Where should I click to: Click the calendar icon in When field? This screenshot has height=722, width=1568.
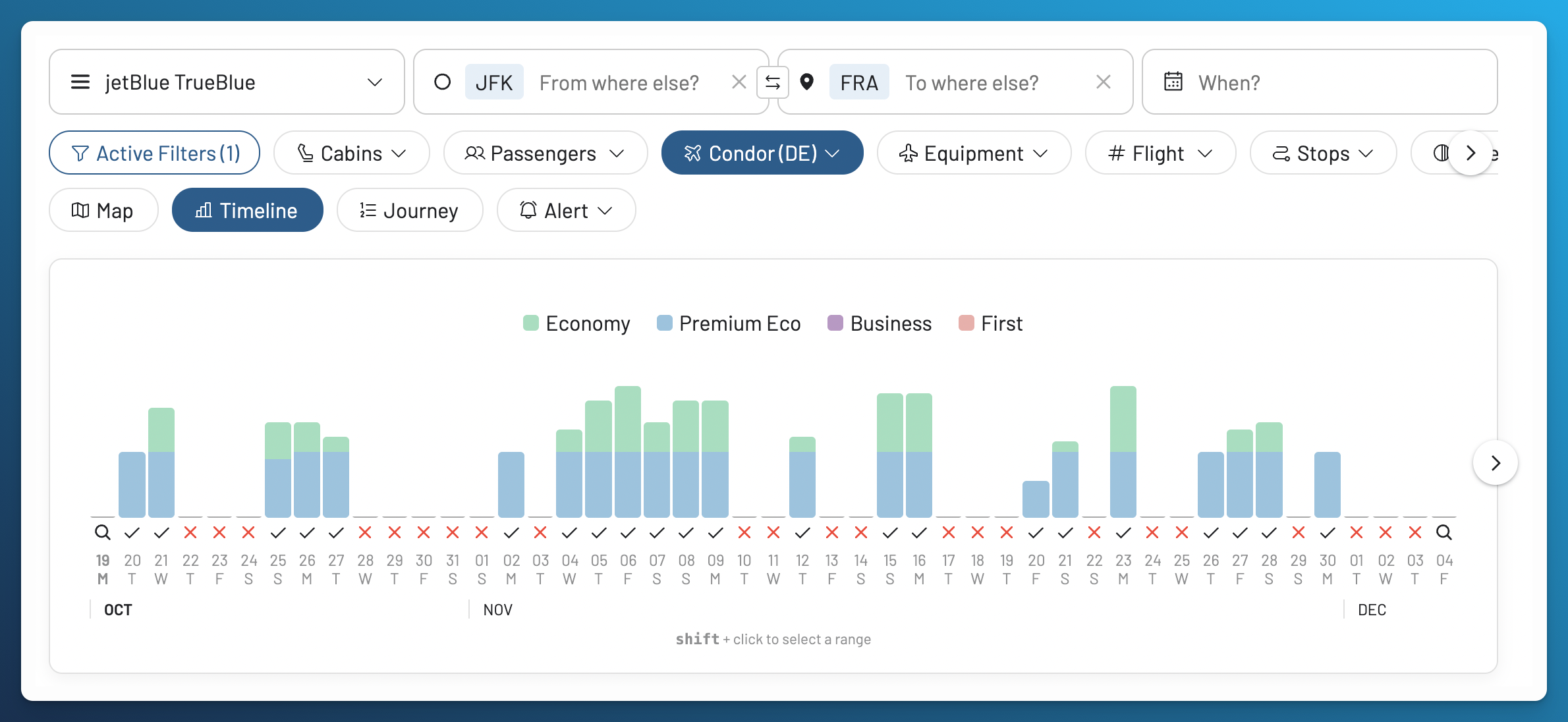[1173, 81]
